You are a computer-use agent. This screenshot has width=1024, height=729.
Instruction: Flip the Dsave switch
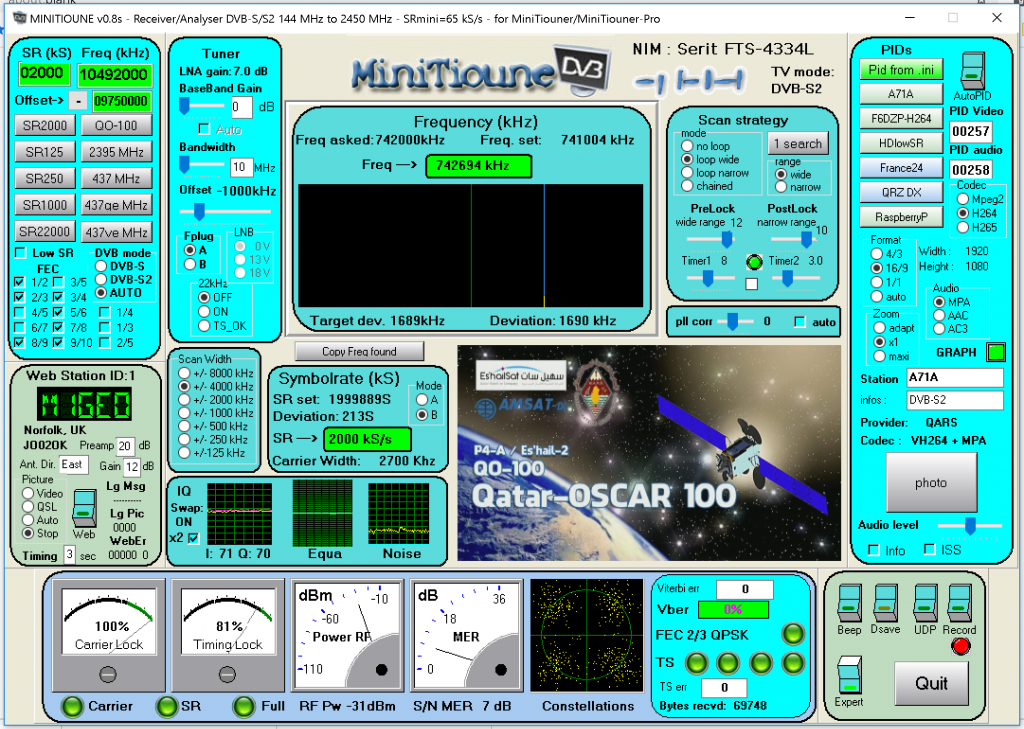[x=885, y=603]
